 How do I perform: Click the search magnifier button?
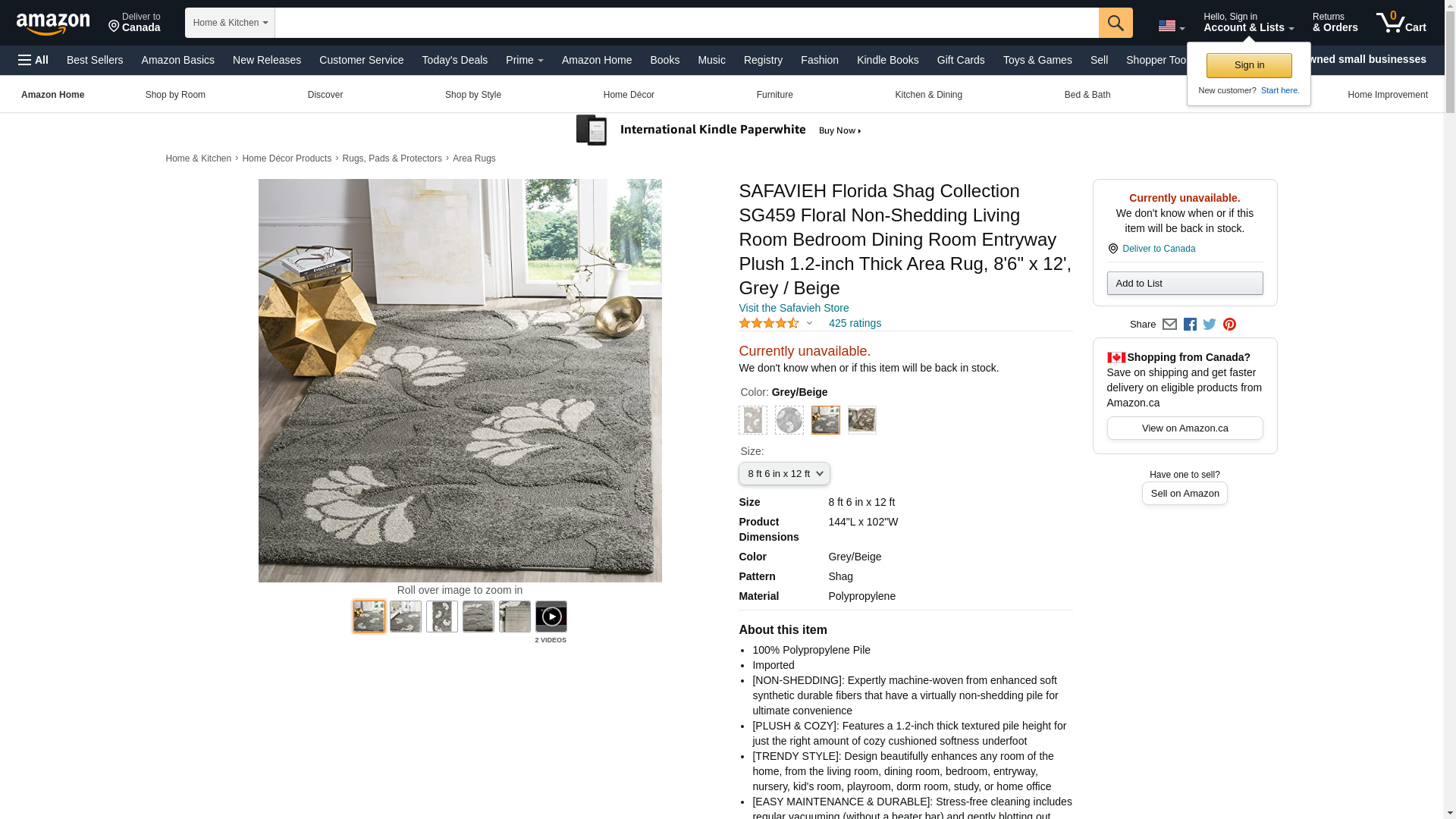[1116, 23]
